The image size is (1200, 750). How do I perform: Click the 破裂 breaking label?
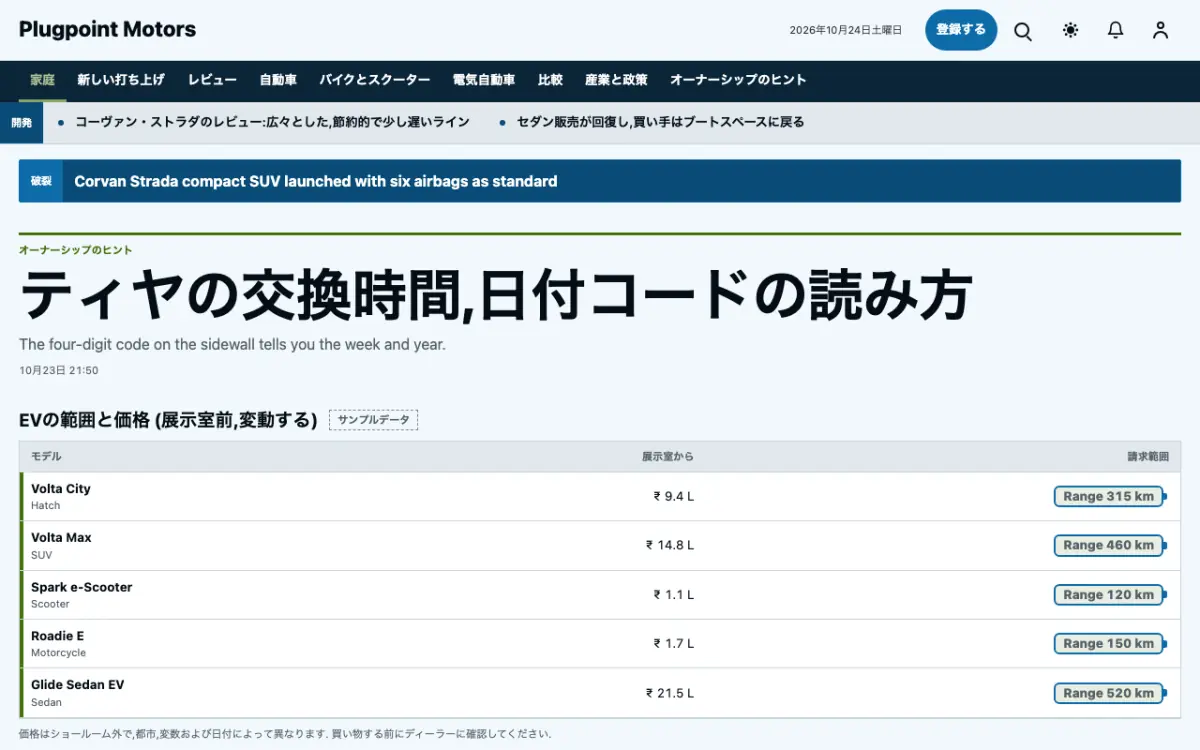[41, 181]
